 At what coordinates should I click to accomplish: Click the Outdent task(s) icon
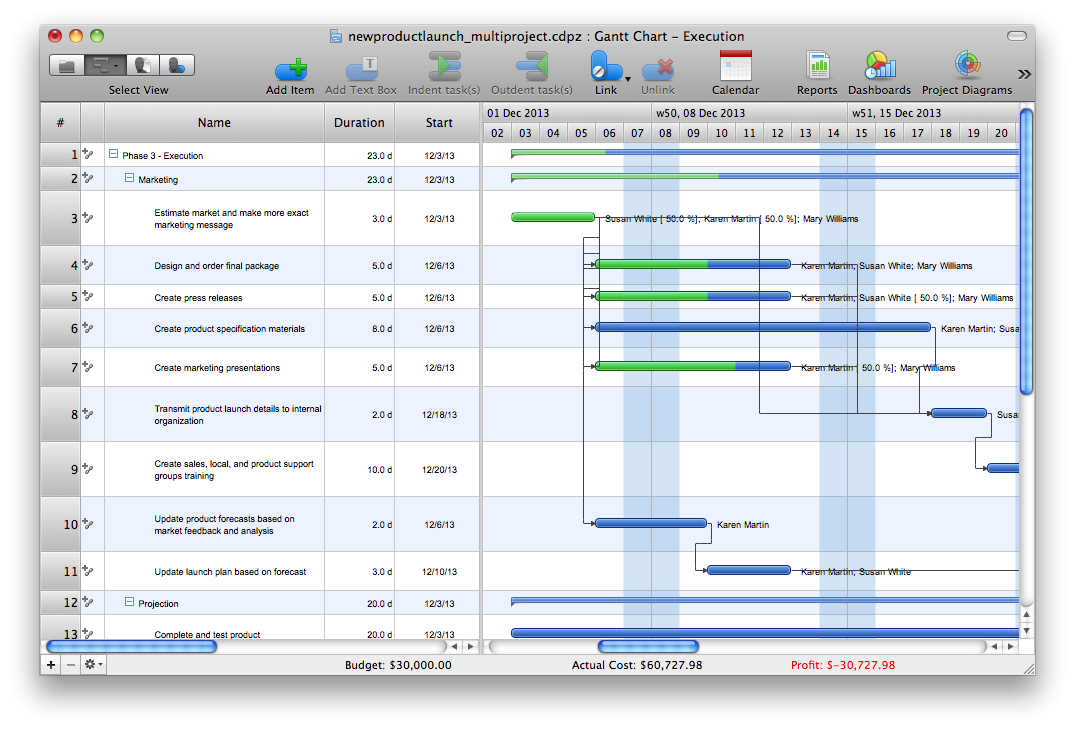(x=531, y=68)
